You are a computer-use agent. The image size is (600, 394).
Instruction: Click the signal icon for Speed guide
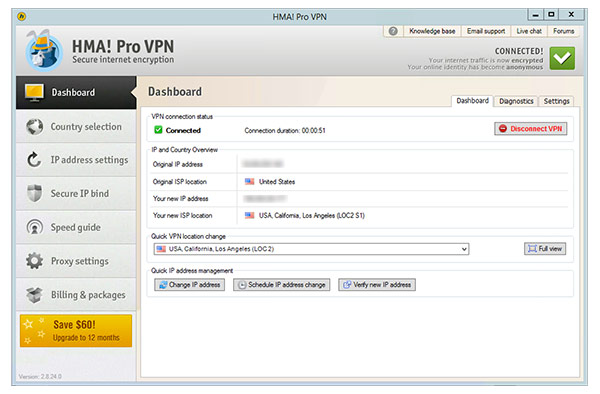(34, 227)
